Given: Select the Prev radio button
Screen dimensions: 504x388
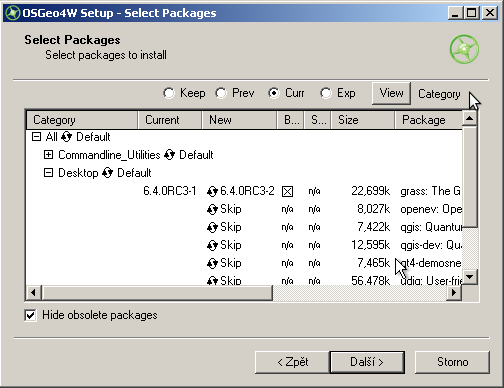Looking at the screenshot, I should [x=221, y=93].
